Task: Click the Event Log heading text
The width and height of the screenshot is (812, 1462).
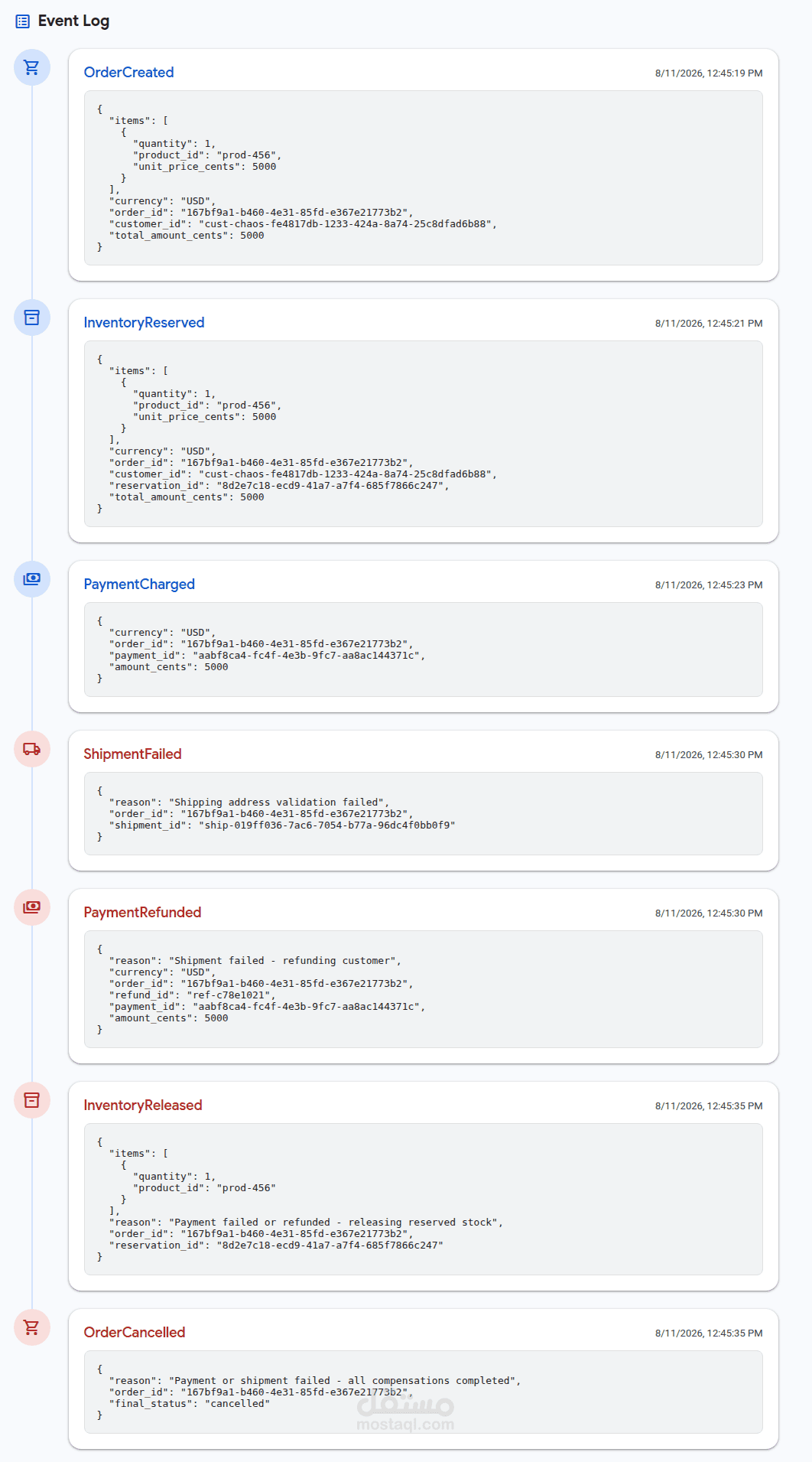Action: pyautogui.click(x=73, y=21)
